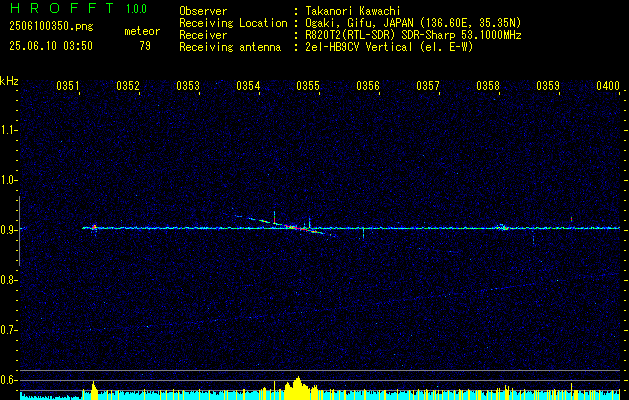Click time marker 0353
Image resolution: width=629 pixels, height=400 pixels.
point(188,85)
